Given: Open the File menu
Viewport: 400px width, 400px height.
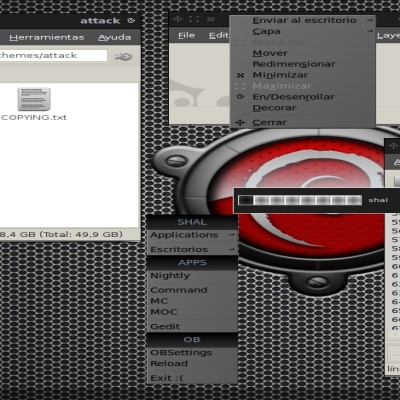Looking at the screenshot, I should click(x=186, y=35).
